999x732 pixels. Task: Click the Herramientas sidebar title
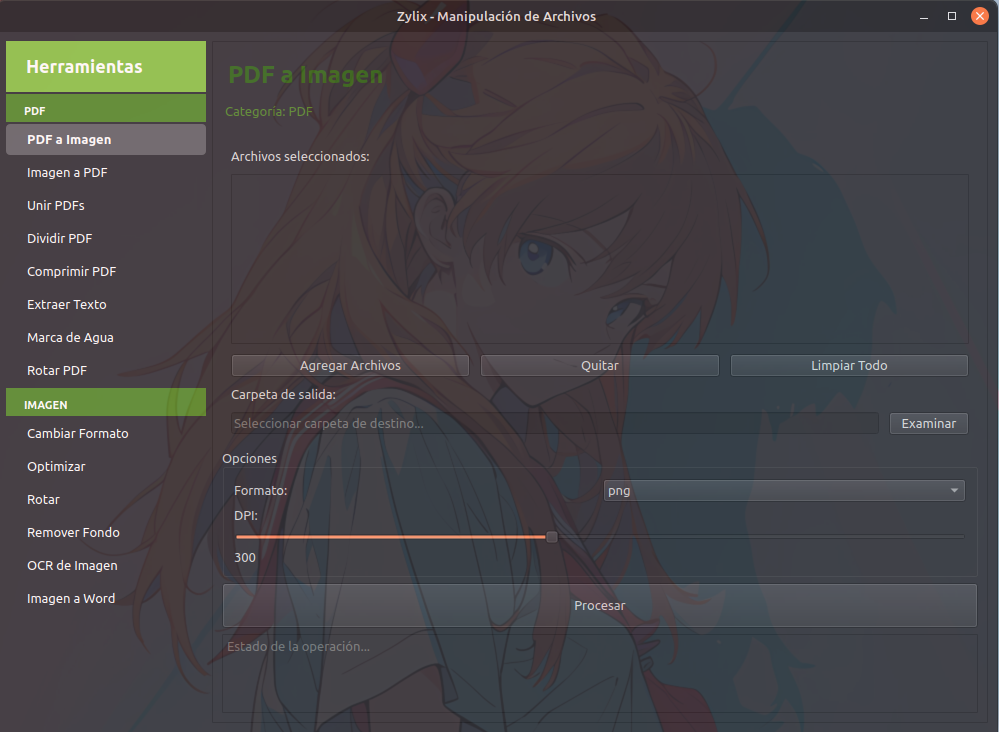coord(106,67)
